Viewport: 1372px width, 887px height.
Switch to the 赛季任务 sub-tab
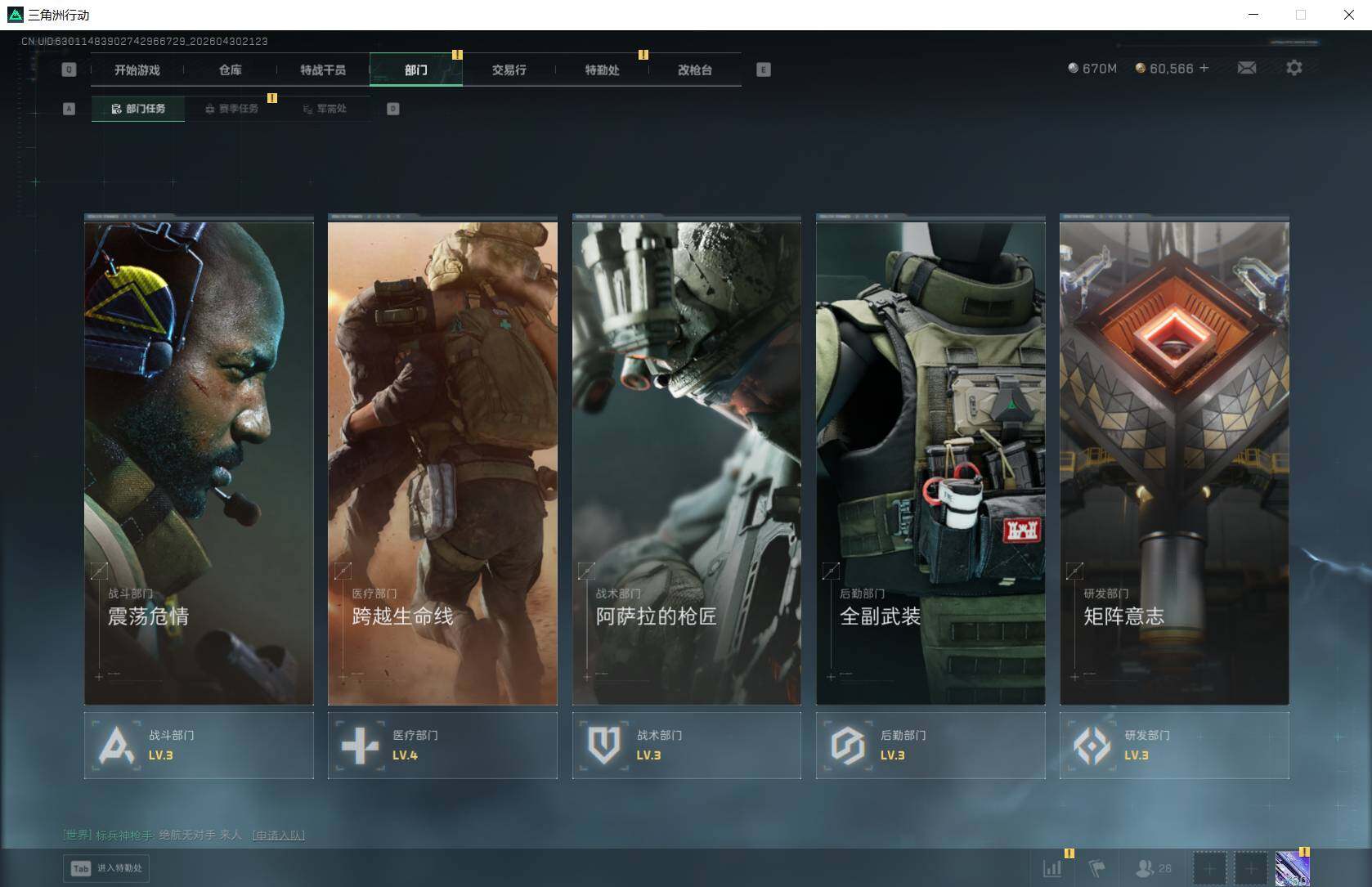(x=231, y=109)
